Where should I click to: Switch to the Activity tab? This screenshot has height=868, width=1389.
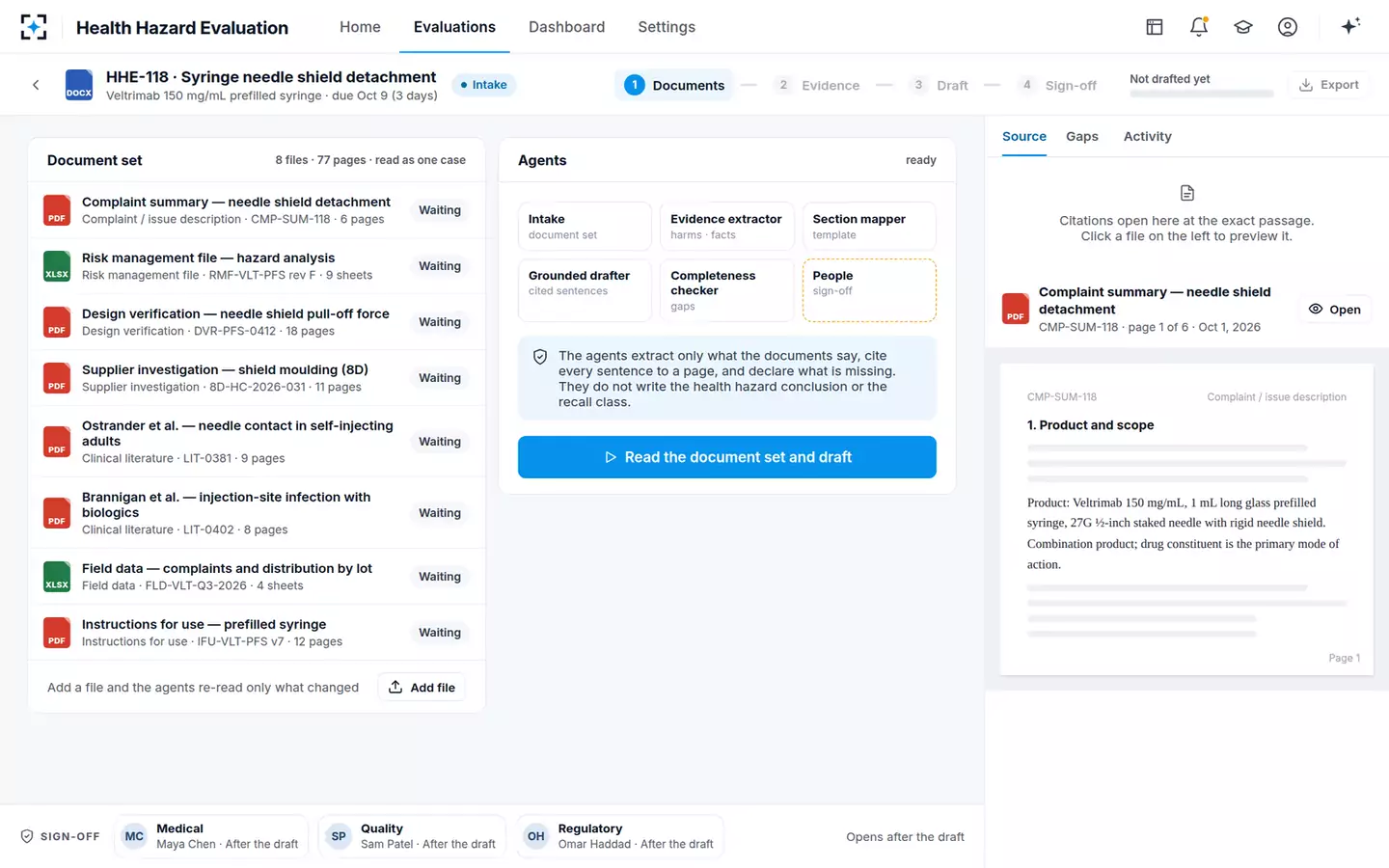1148,137
